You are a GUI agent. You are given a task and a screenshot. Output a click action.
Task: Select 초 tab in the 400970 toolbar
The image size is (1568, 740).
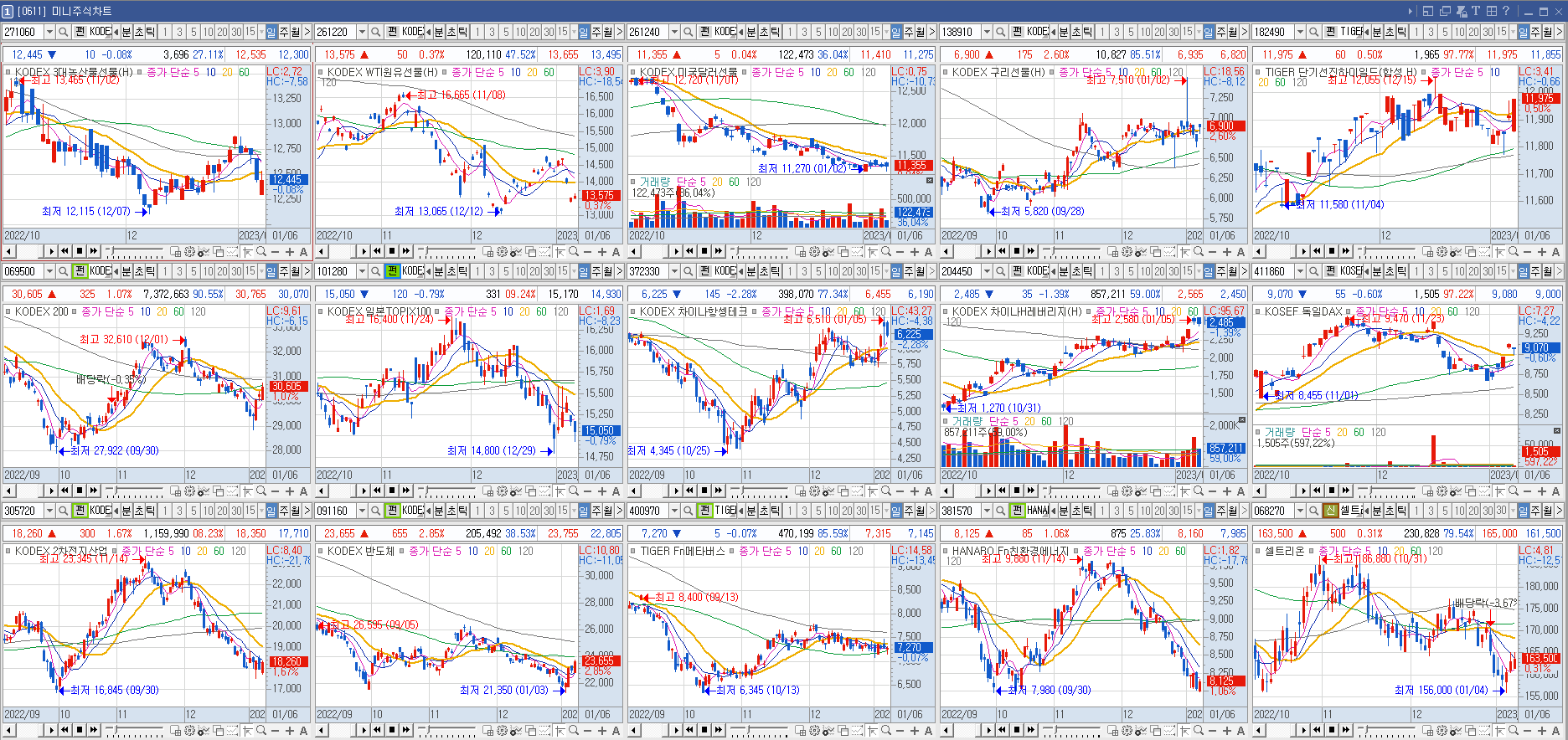click(x=764, y=510)
